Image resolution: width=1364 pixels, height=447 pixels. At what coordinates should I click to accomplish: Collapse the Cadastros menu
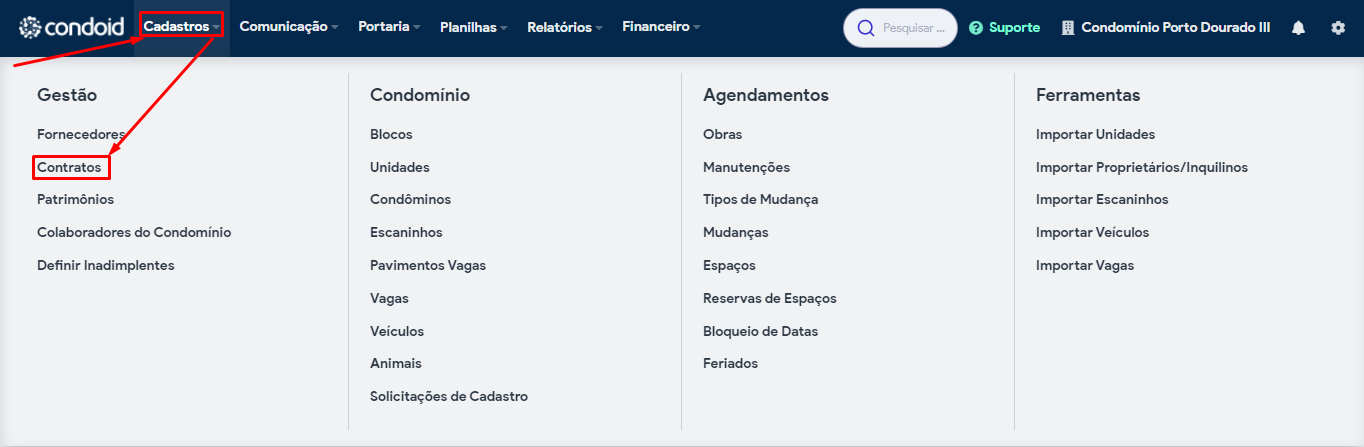pos(181,26)
